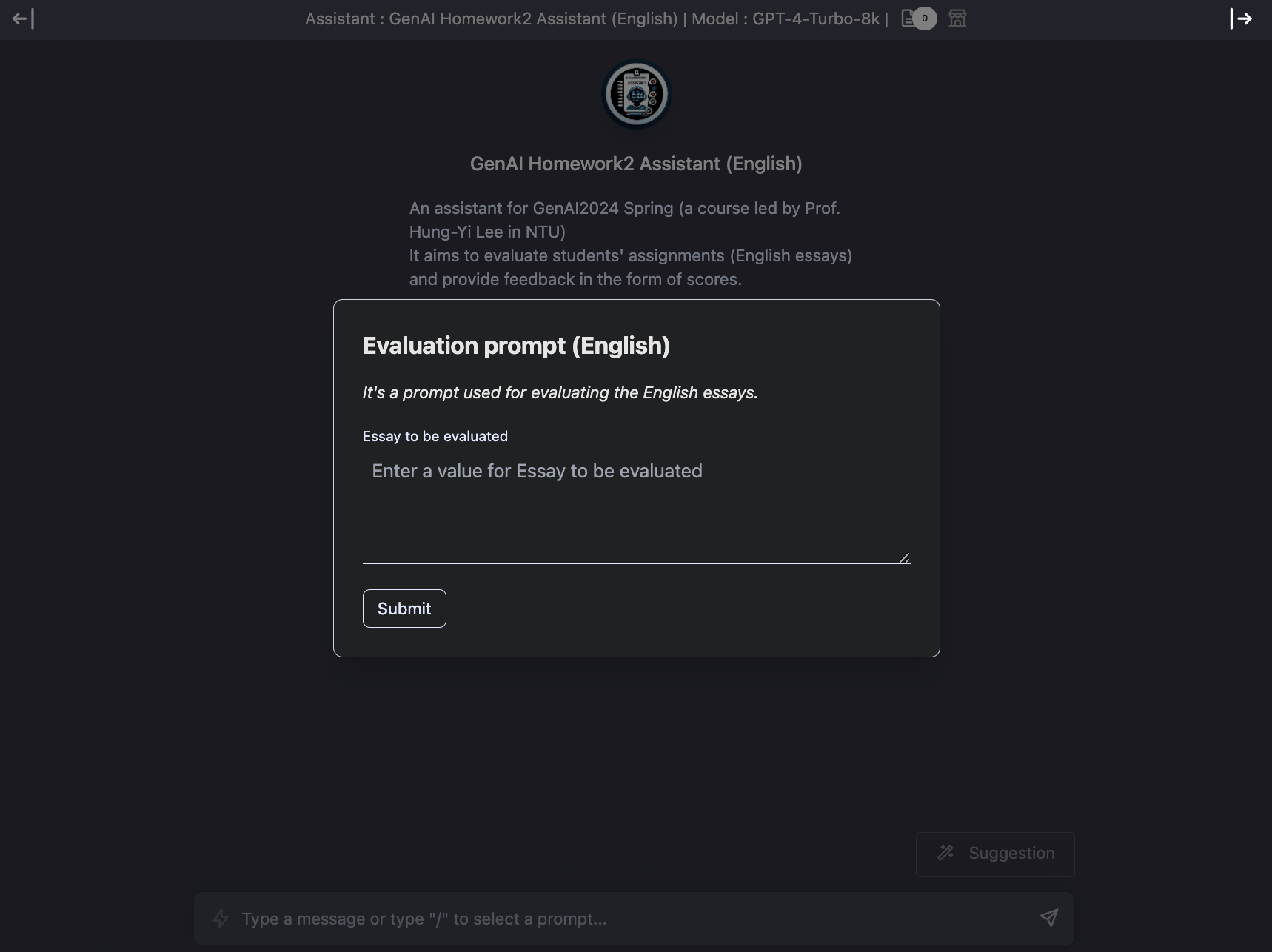Open the assistant store icon in the header

[x=957, y=19]
